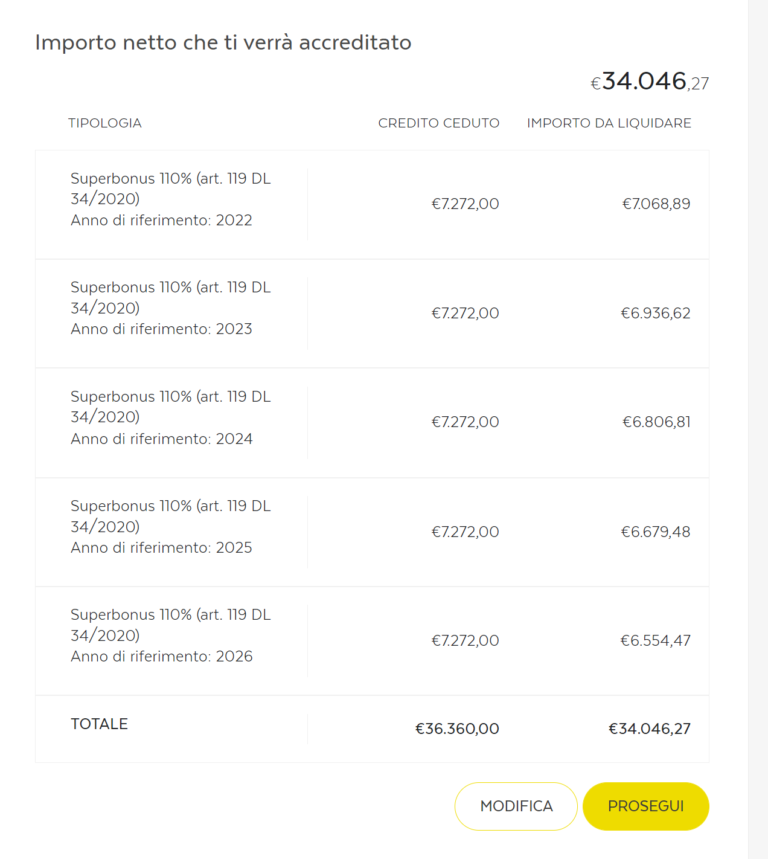Click the €7.068,89 amount for 2022
Image resolution: width=768 pixels, height=859 pixels.
(656, 204)
